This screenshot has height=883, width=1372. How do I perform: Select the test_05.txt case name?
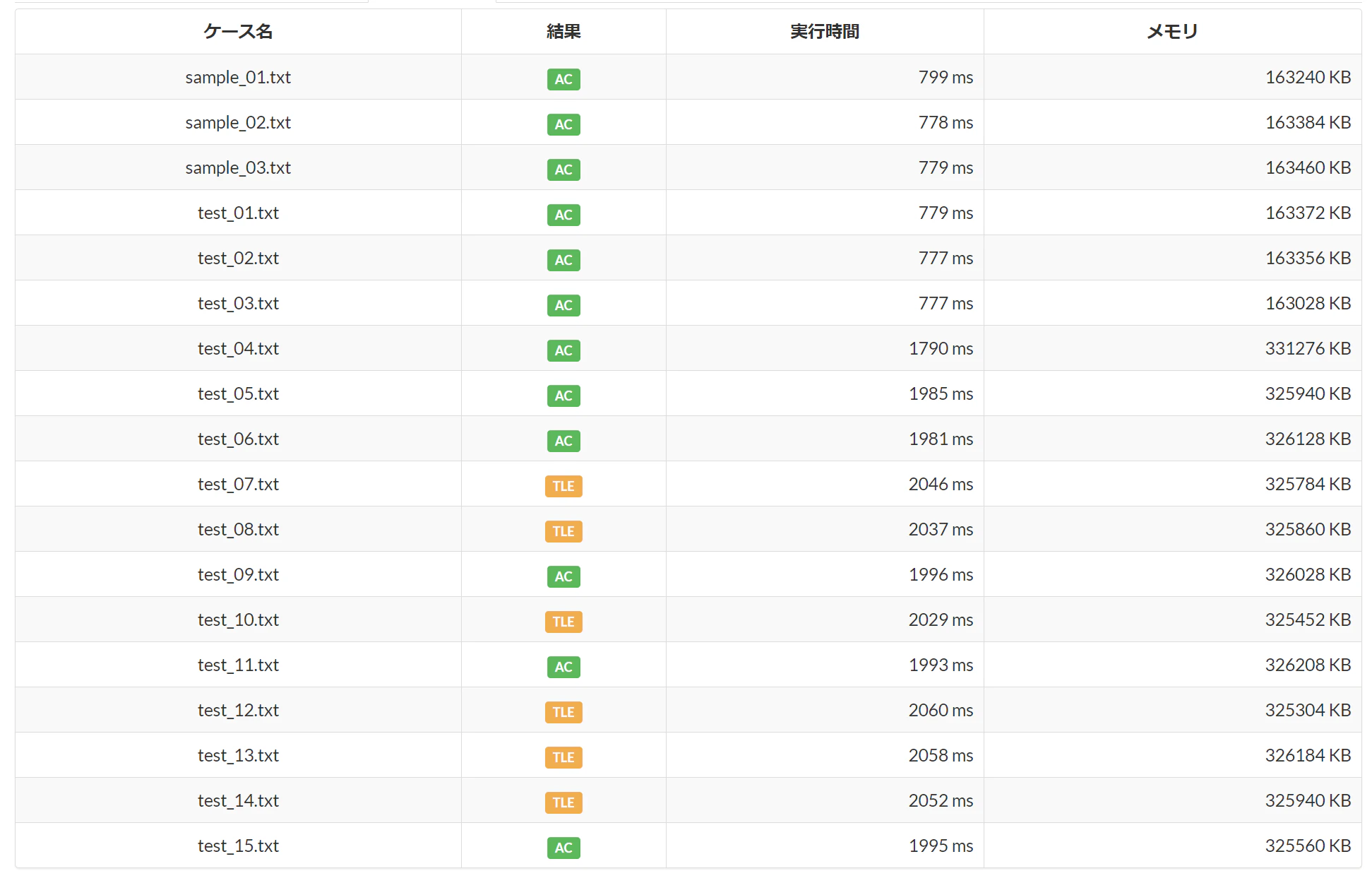[238, 394]
